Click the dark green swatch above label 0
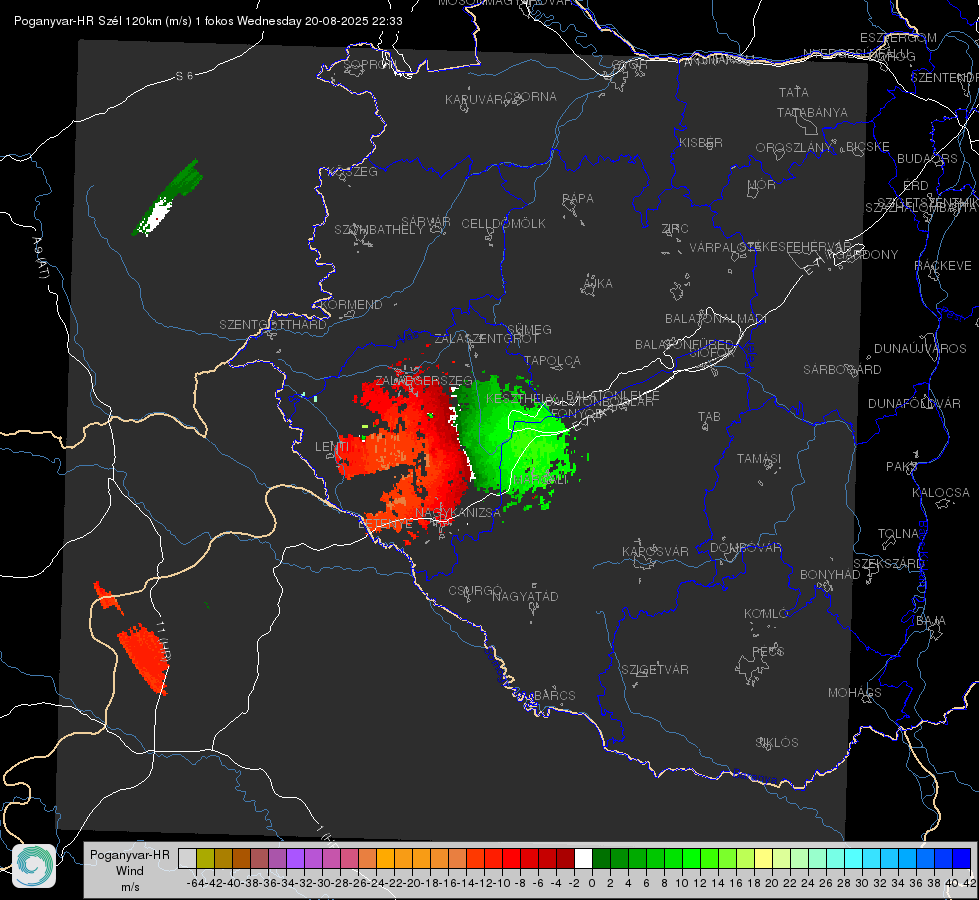 pos(601,858)
